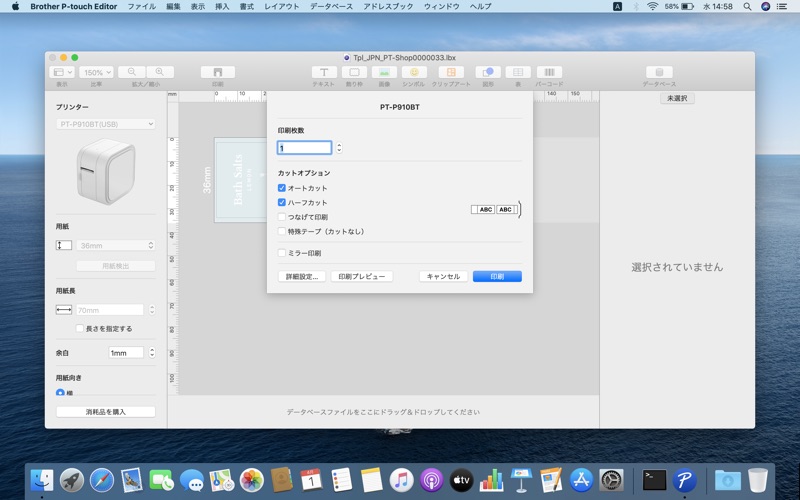
Task: Open System Preferences in the Dock
Action: click(x=611, y=480)
